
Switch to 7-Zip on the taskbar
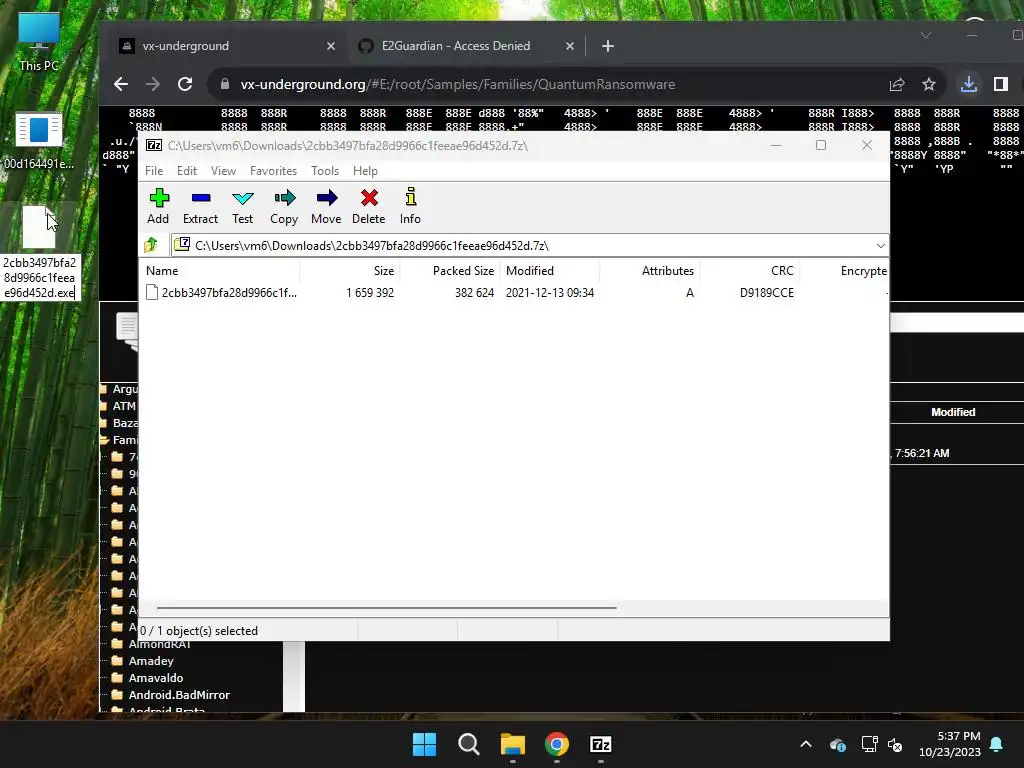600,744
